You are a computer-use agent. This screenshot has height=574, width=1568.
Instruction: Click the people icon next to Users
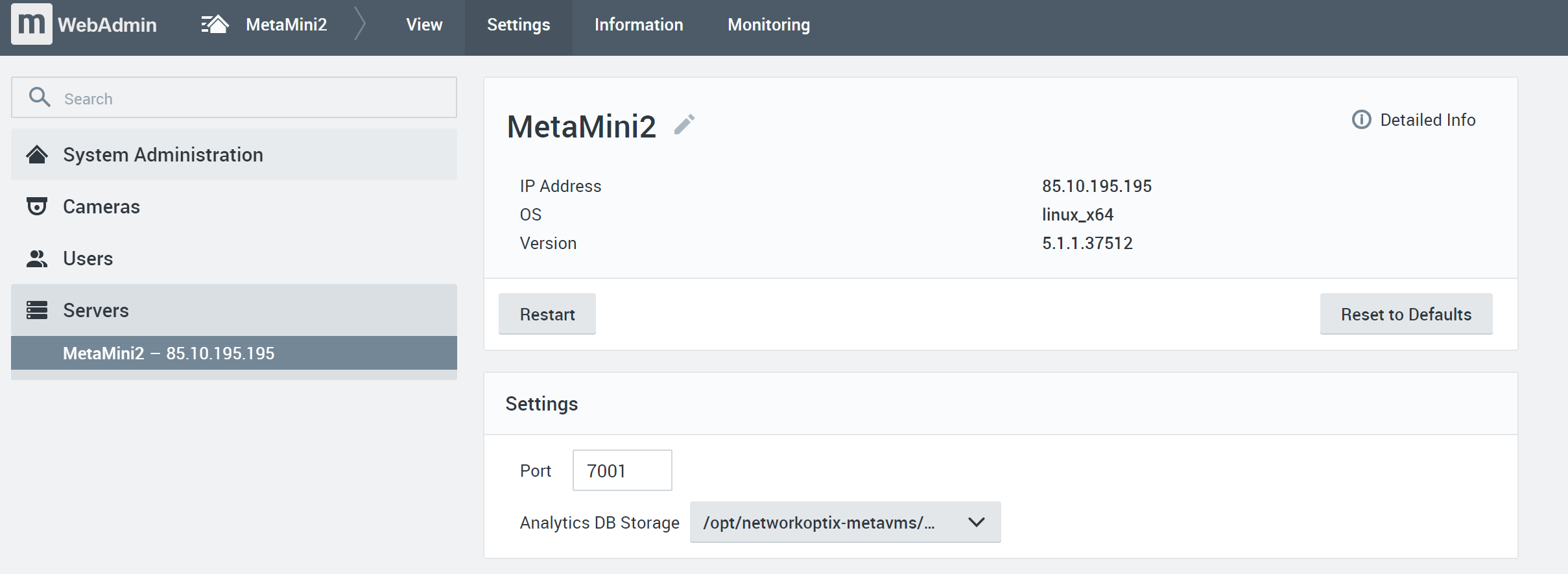pos(37,258)
